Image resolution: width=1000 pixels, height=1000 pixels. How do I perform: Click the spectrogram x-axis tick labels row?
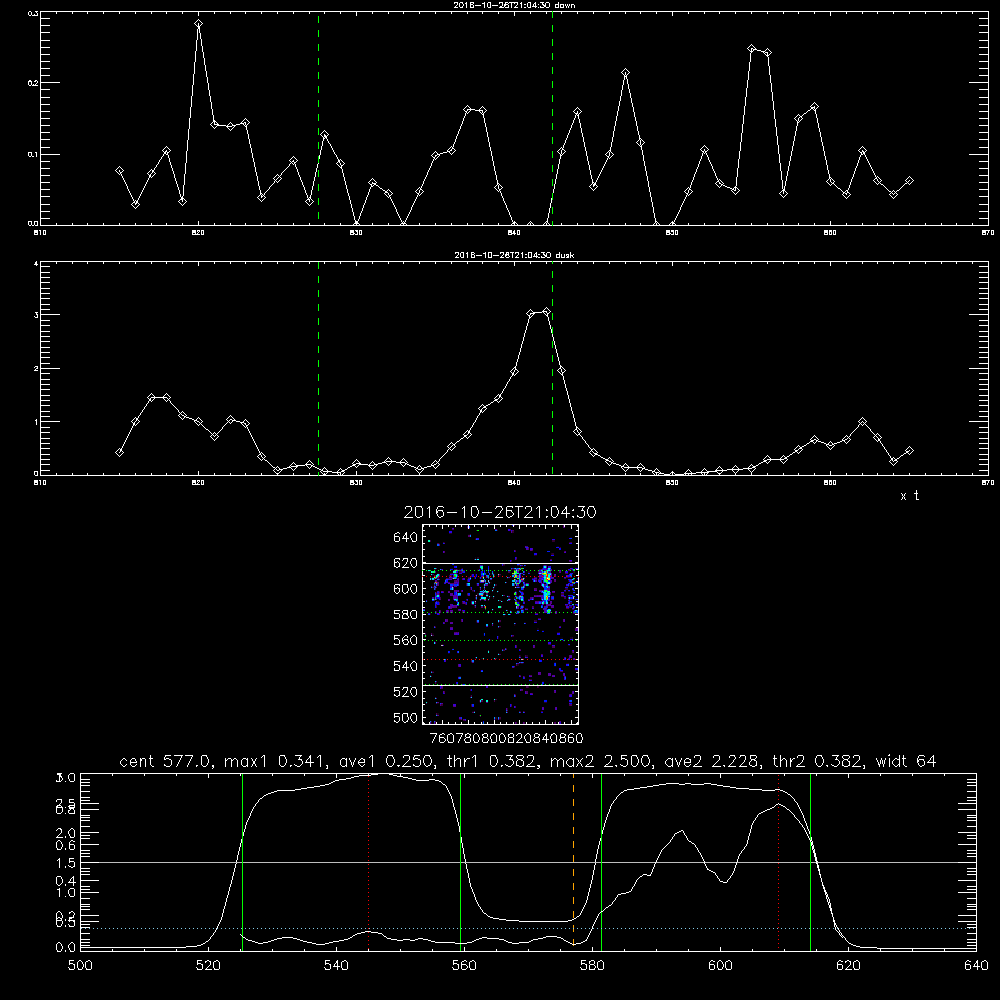(507, 738)
